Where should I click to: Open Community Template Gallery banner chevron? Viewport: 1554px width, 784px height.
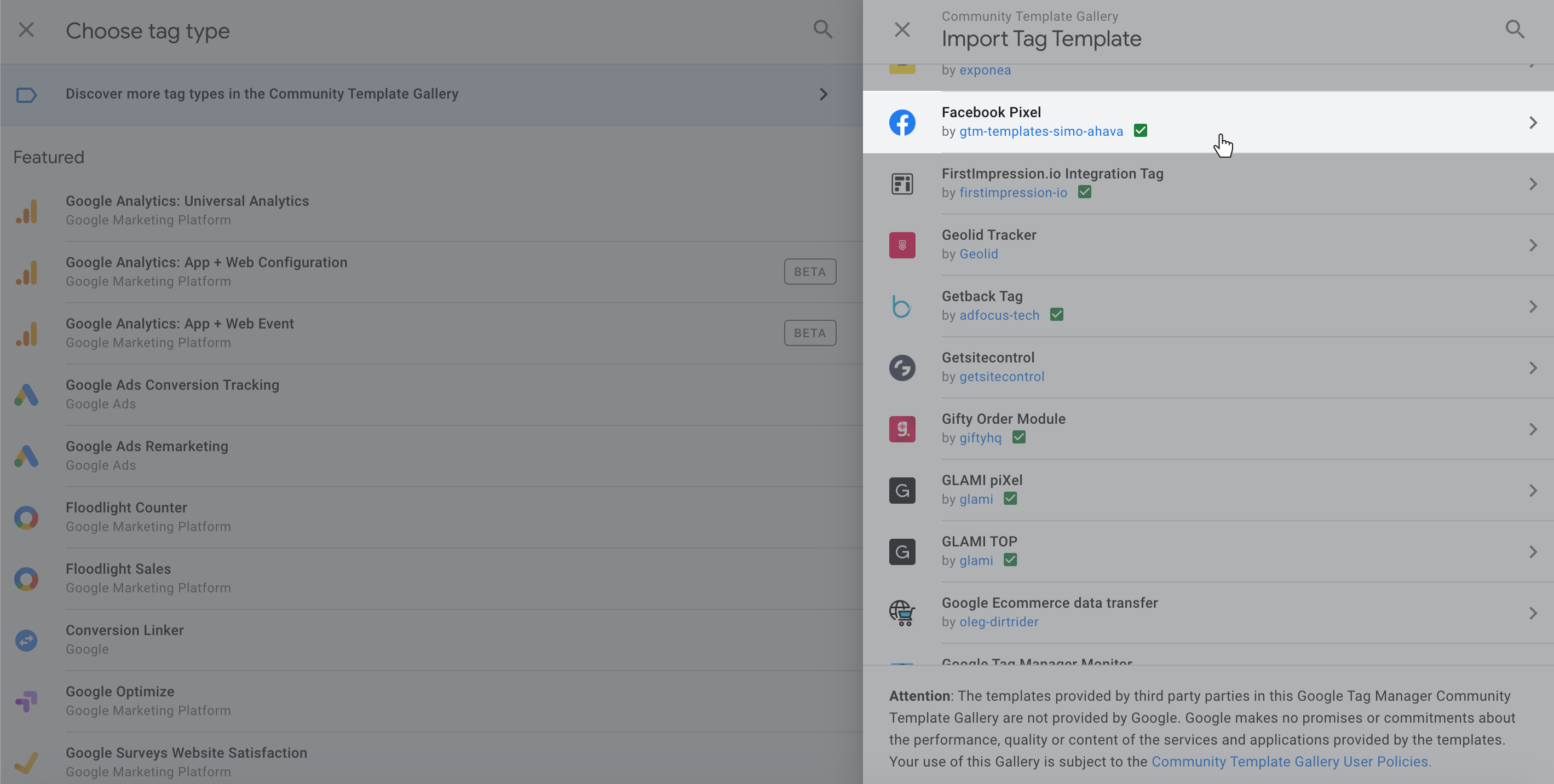(824, 94)
